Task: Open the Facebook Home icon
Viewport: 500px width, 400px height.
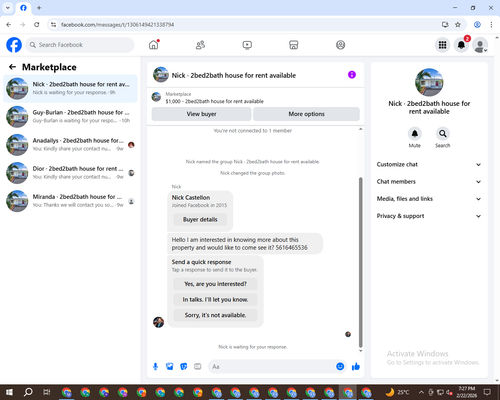Action: (x=154, y=45)
